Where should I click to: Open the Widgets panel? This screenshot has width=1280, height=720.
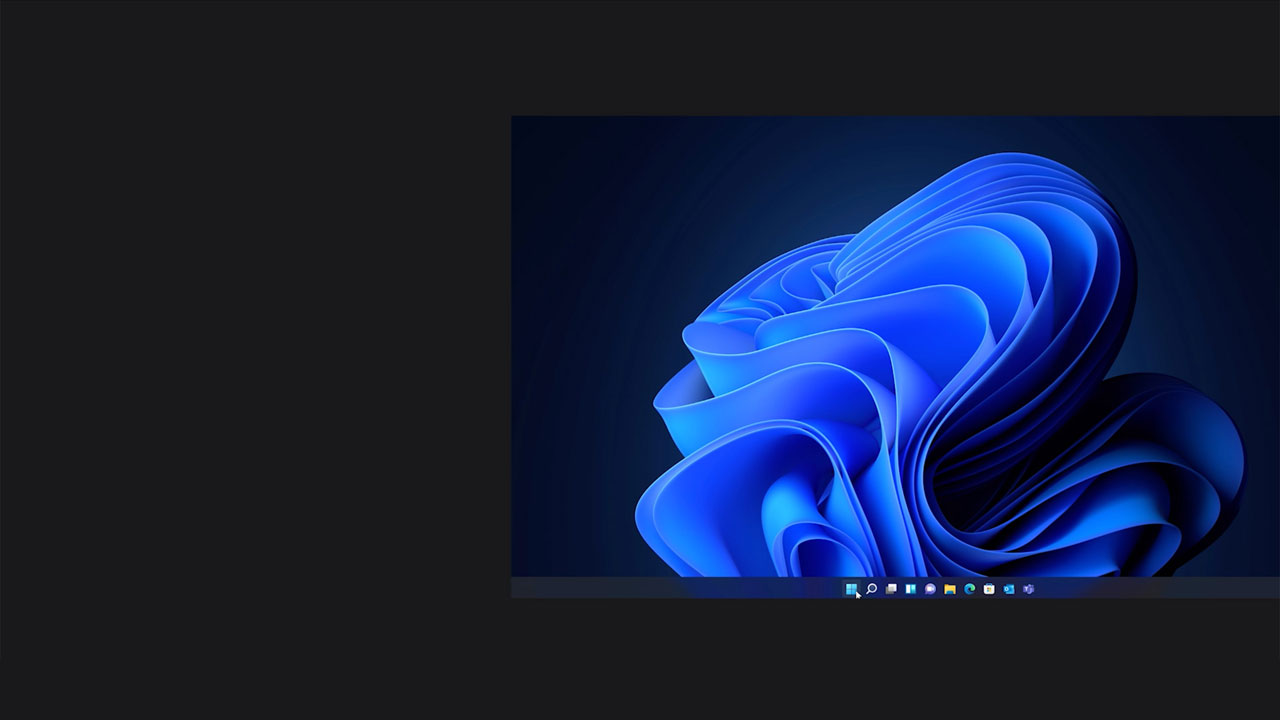(910, 589)
